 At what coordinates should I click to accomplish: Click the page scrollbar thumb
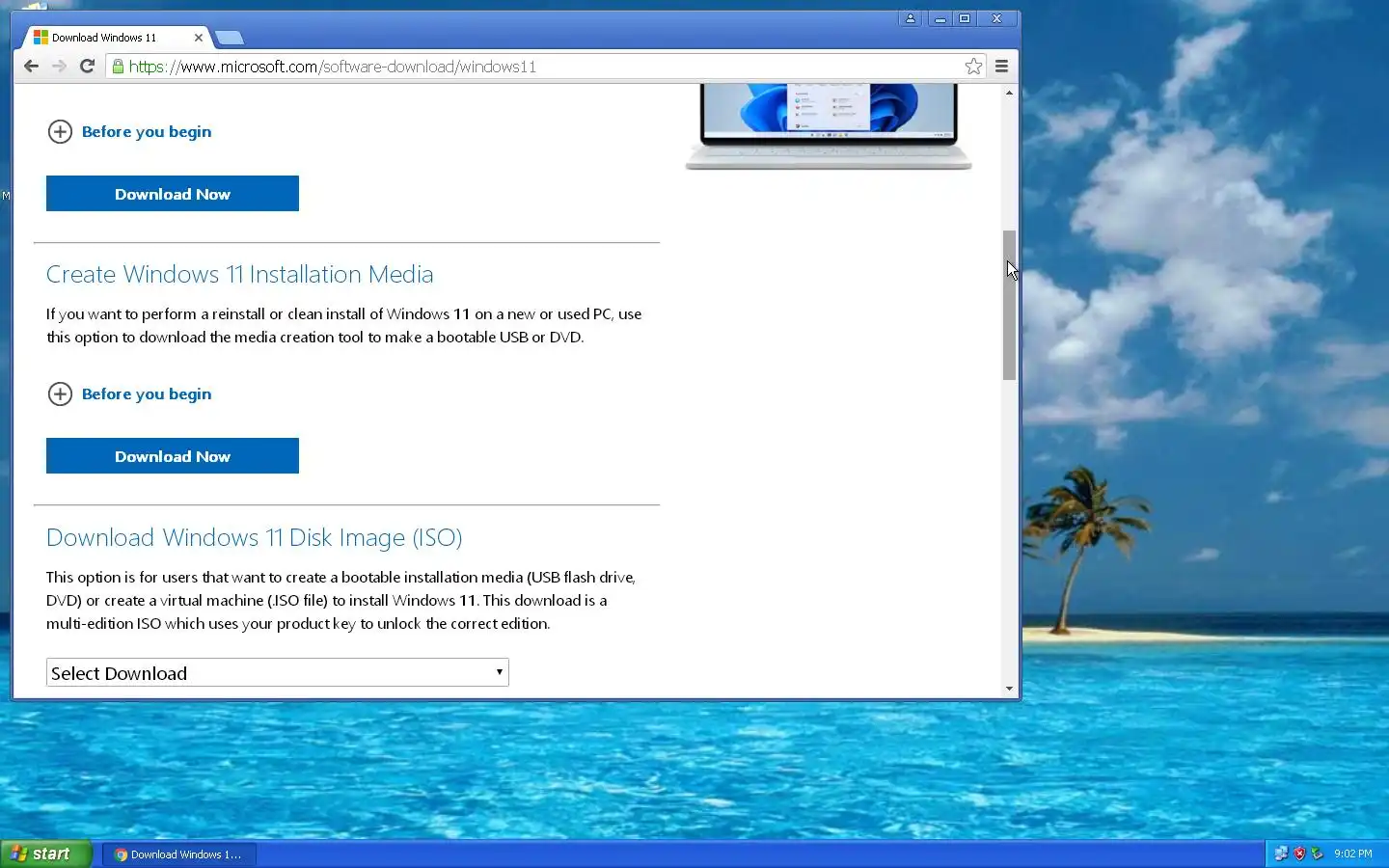tap(1009, 305)
